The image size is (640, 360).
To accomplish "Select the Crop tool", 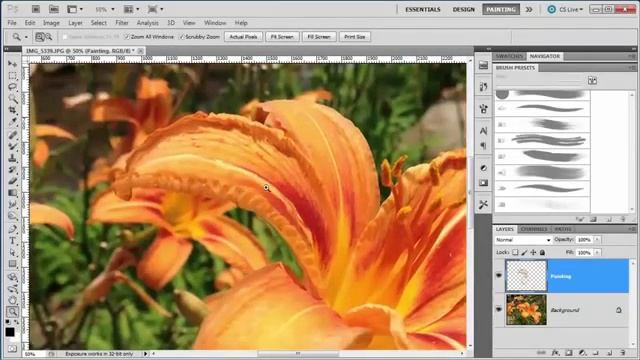I will click(x=13, y=111).
